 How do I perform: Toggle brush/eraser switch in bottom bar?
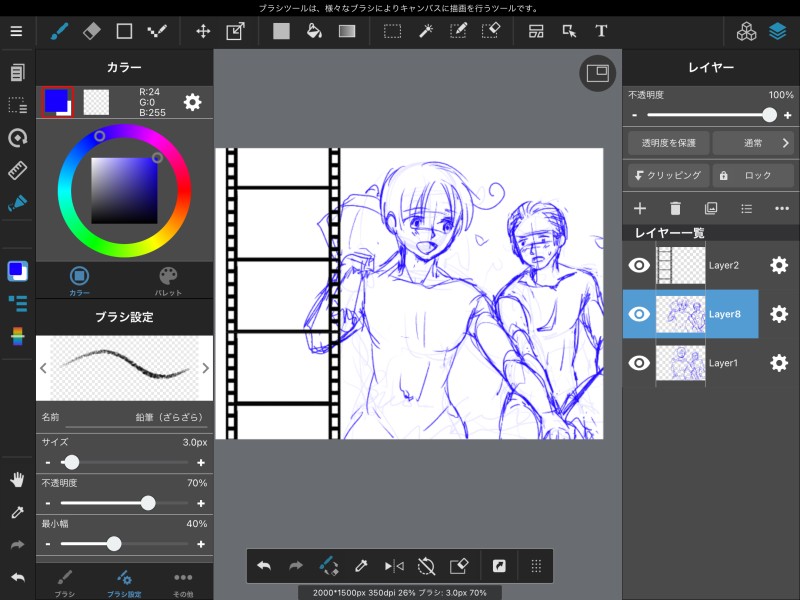[329, 566]
